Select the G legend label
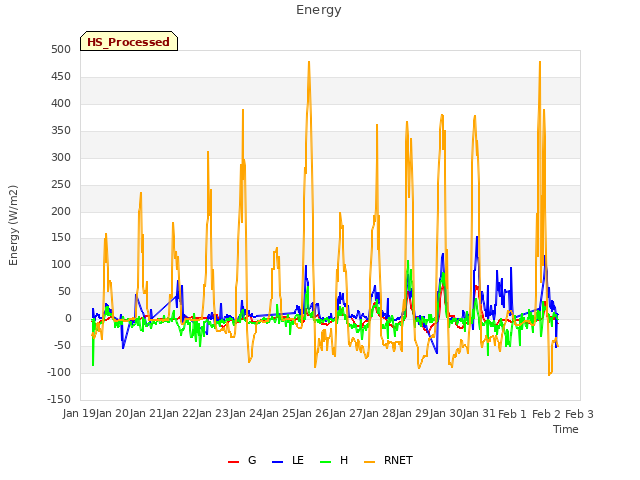The height and width of the screenshot is (480, 640). click(x=252, y=460)
